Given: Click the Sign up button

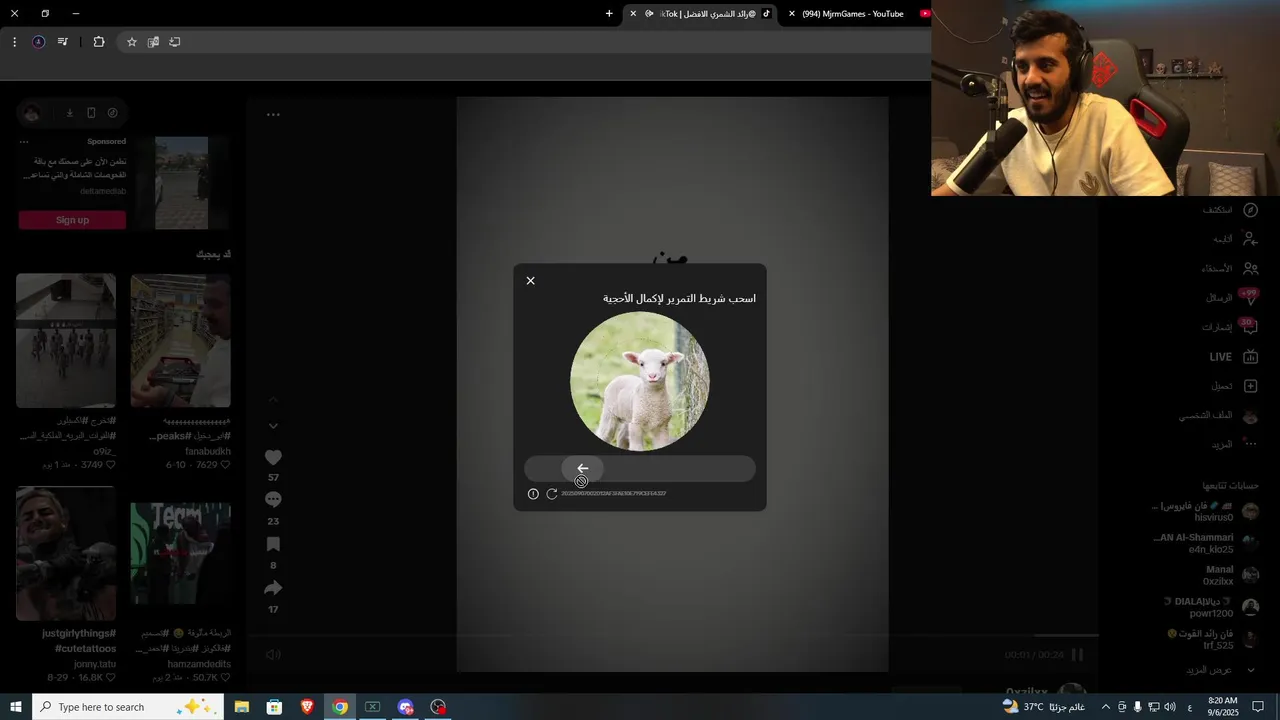Looking at the screenshot, I should coord(72,220).
